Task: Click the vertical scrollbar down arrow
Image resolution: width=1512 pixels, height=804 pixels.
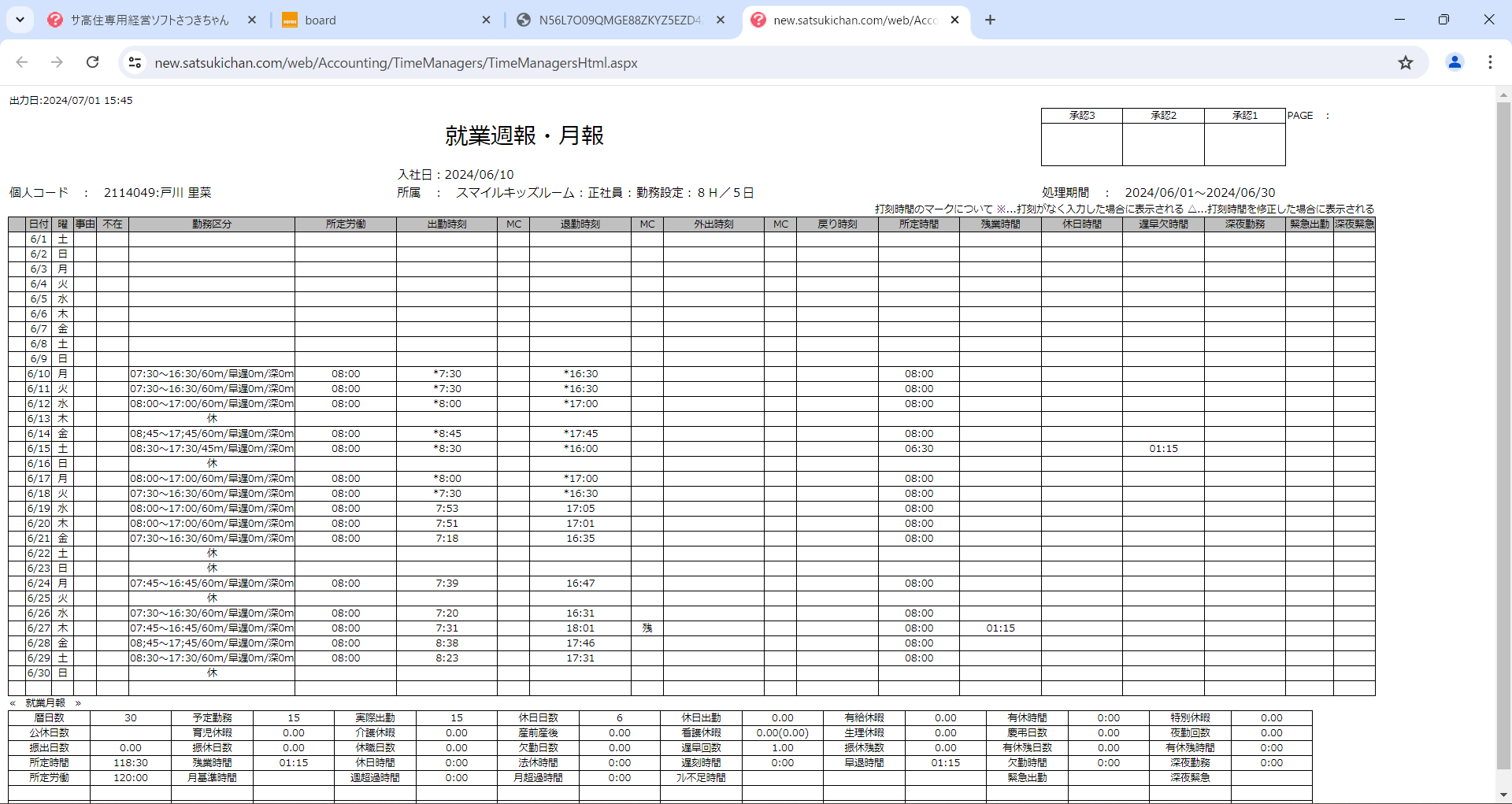Action: click(1503, 795)
